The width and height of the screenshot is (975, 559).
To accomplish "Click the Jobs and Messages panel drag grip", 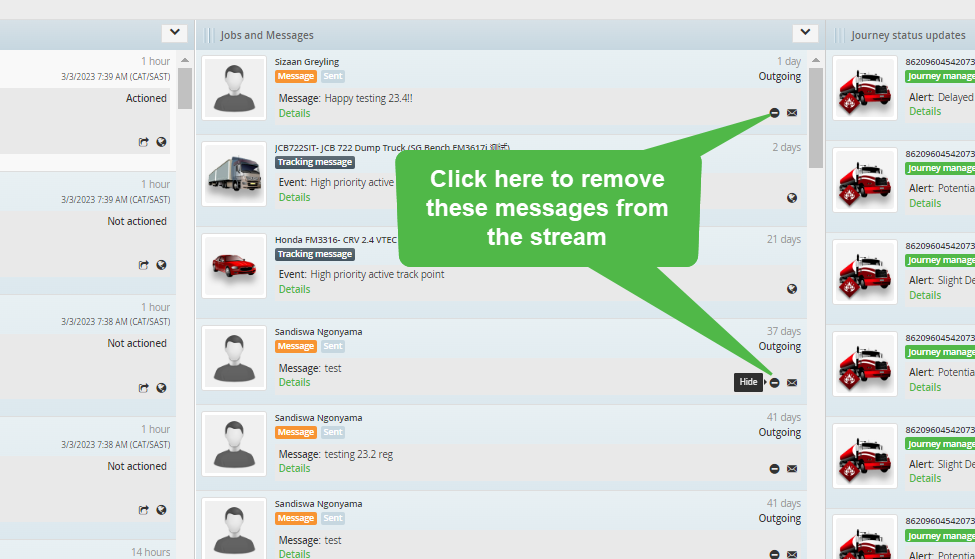I will pyautogui.click(x=209, y=35).
